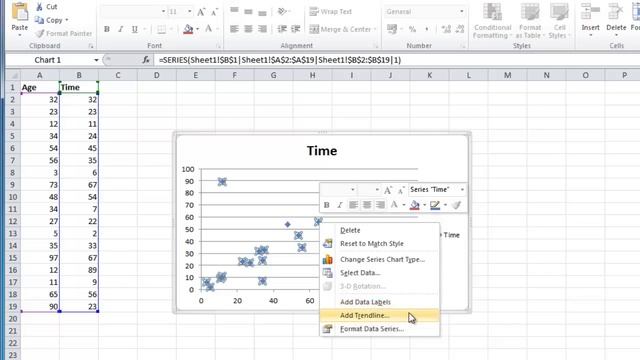Click cell B16 containing 89
Screen dimensions: 640x360
[79, 270]
